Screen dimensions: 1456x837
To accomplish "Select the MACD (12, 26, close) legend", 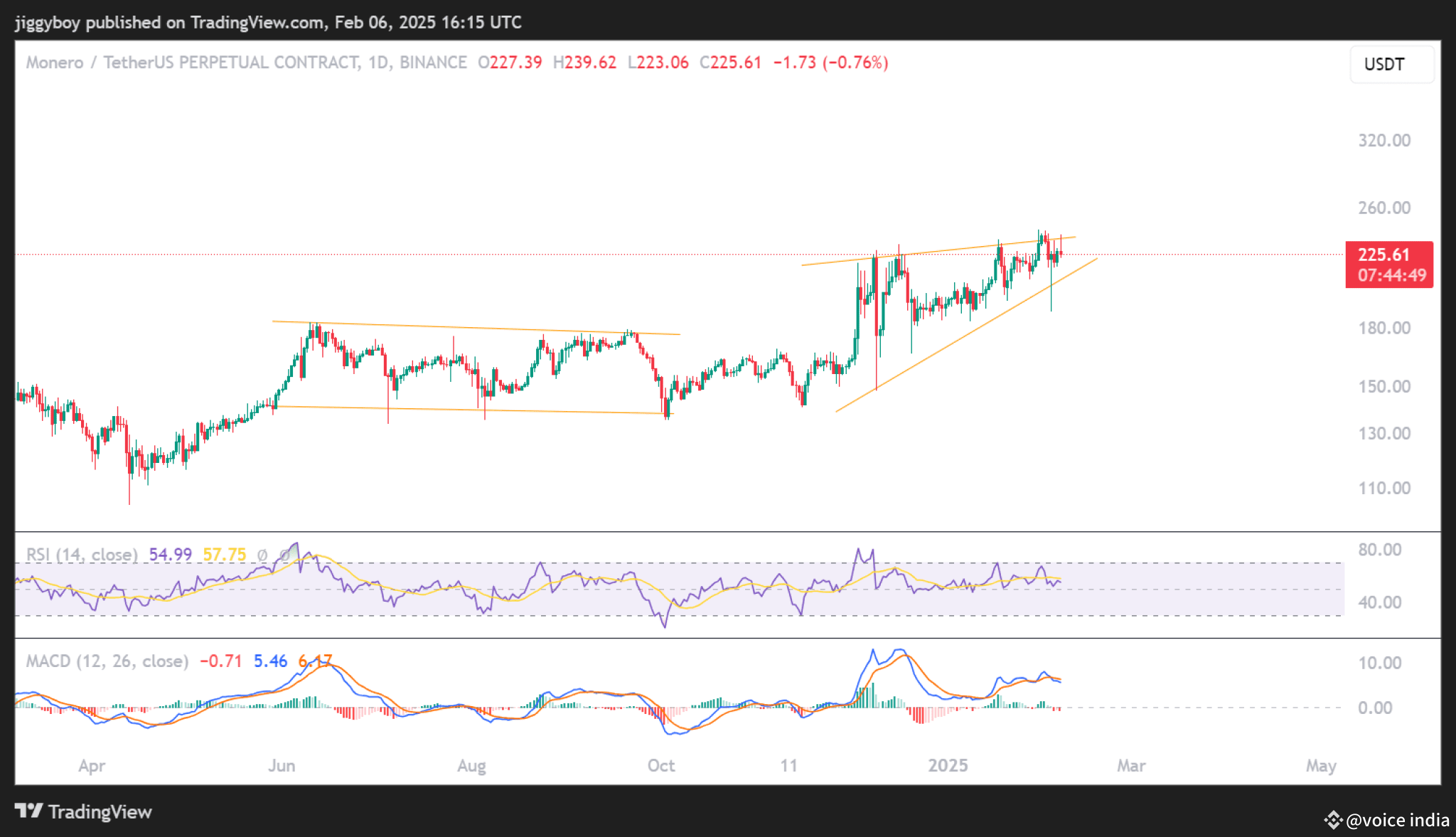I will pyautogui.click(x=107, y=661).
